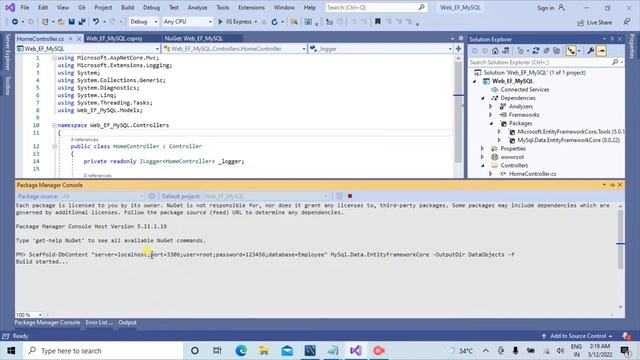Open the Build menu
The image size is (640, 360).
[x=127, y=7]
